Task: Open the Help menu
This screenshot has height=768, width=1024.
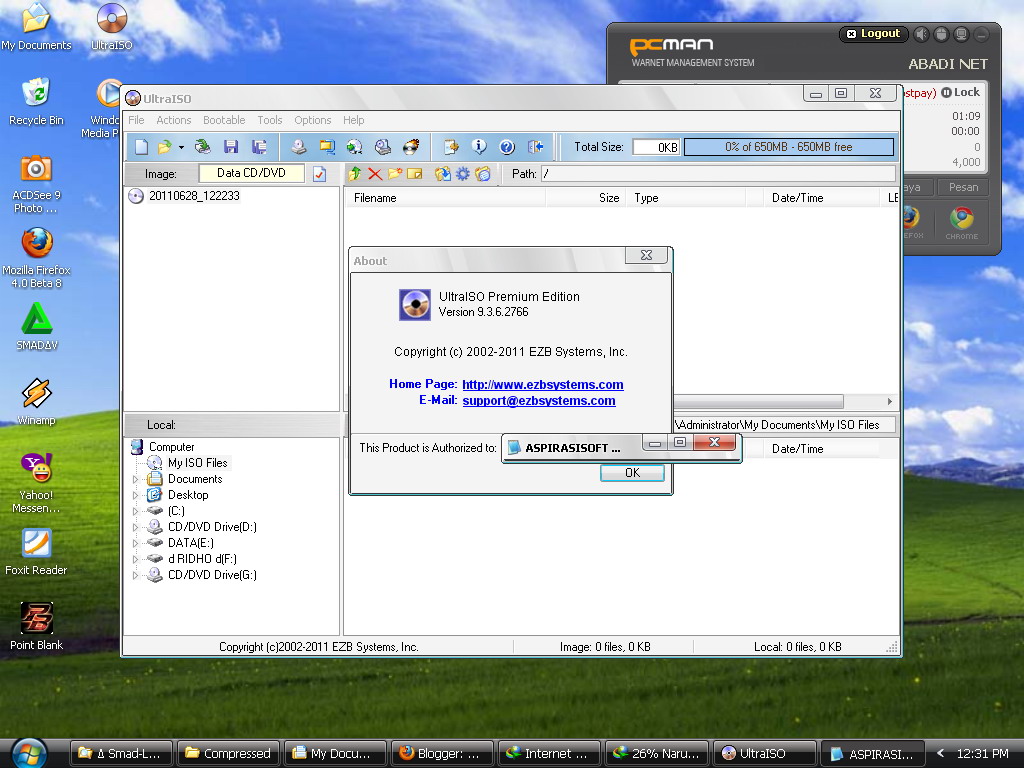Action: point(353,120)
